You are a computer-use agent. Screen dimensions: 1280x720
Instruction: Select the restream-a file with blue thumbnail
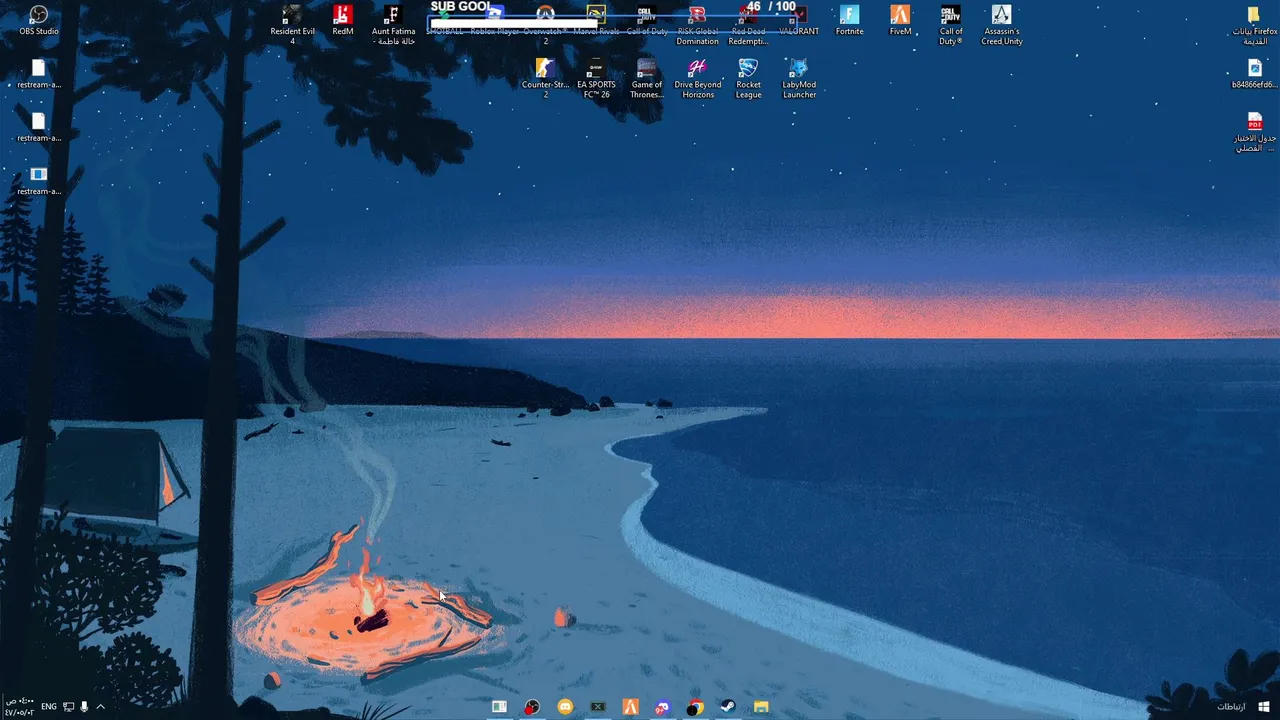click(39, 180)
